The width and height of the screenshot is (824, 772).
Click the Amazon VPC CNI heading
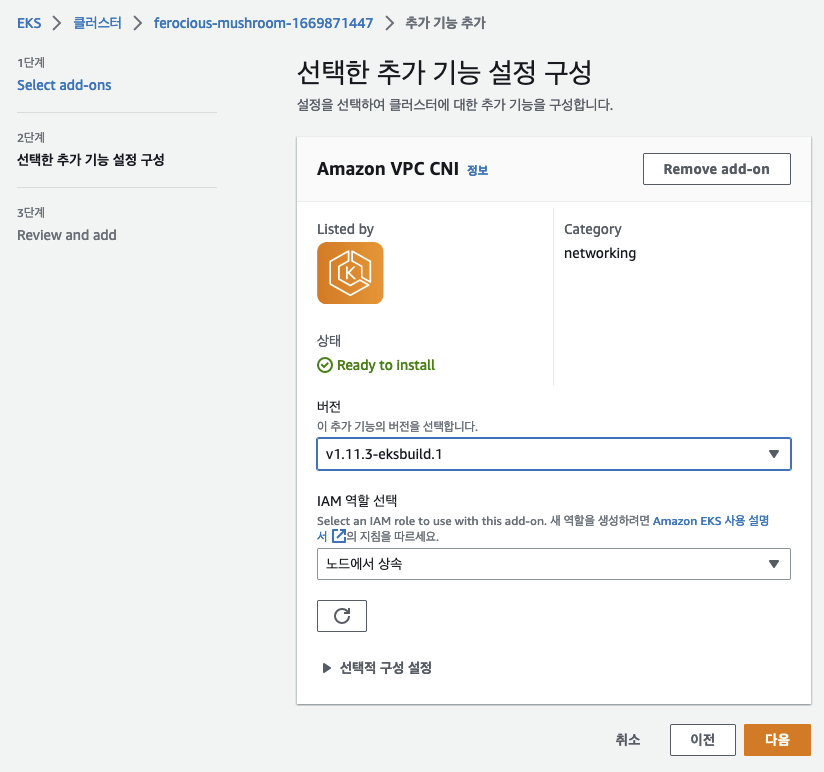(388, 169)
